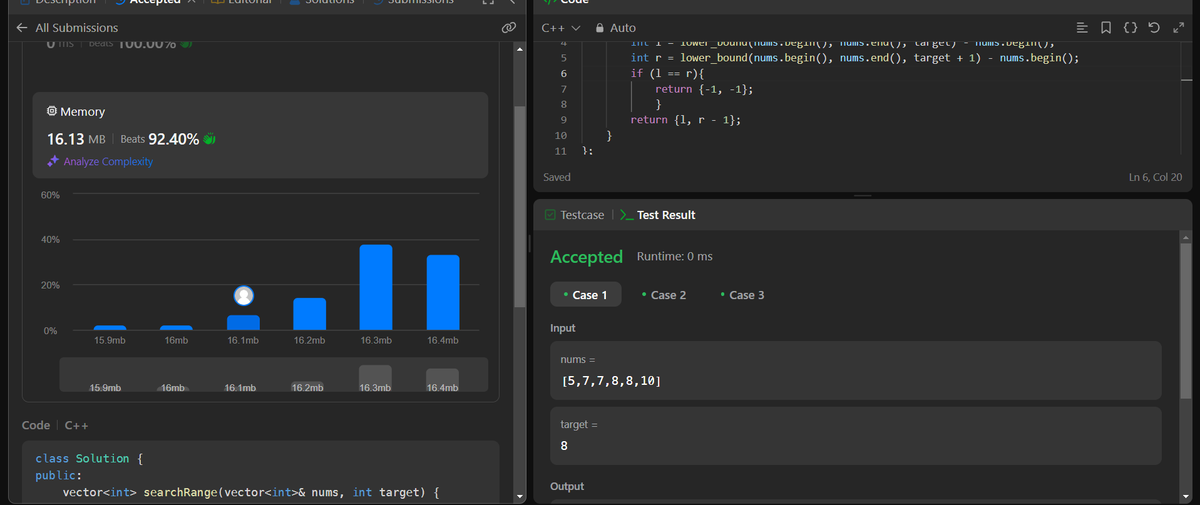Image resolution: width=1200 pixels, height=505 pixels.
Task: Click the 16.13 MB memory value
Action: [x=77, y=139]
